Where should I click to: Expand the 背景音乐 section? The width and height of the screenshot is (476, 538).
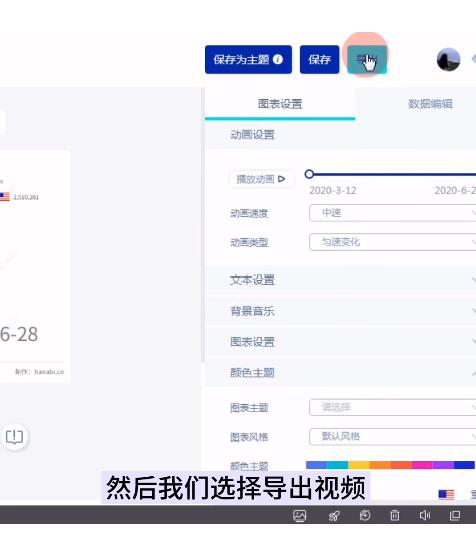coord(340,311)
